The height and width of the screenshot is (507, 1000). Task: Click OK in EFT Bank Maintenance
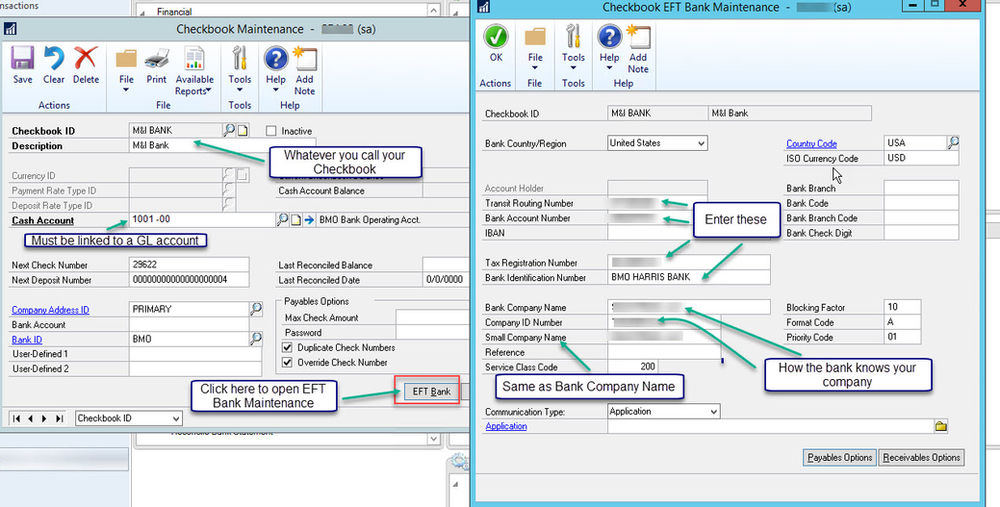pos(496,43)
